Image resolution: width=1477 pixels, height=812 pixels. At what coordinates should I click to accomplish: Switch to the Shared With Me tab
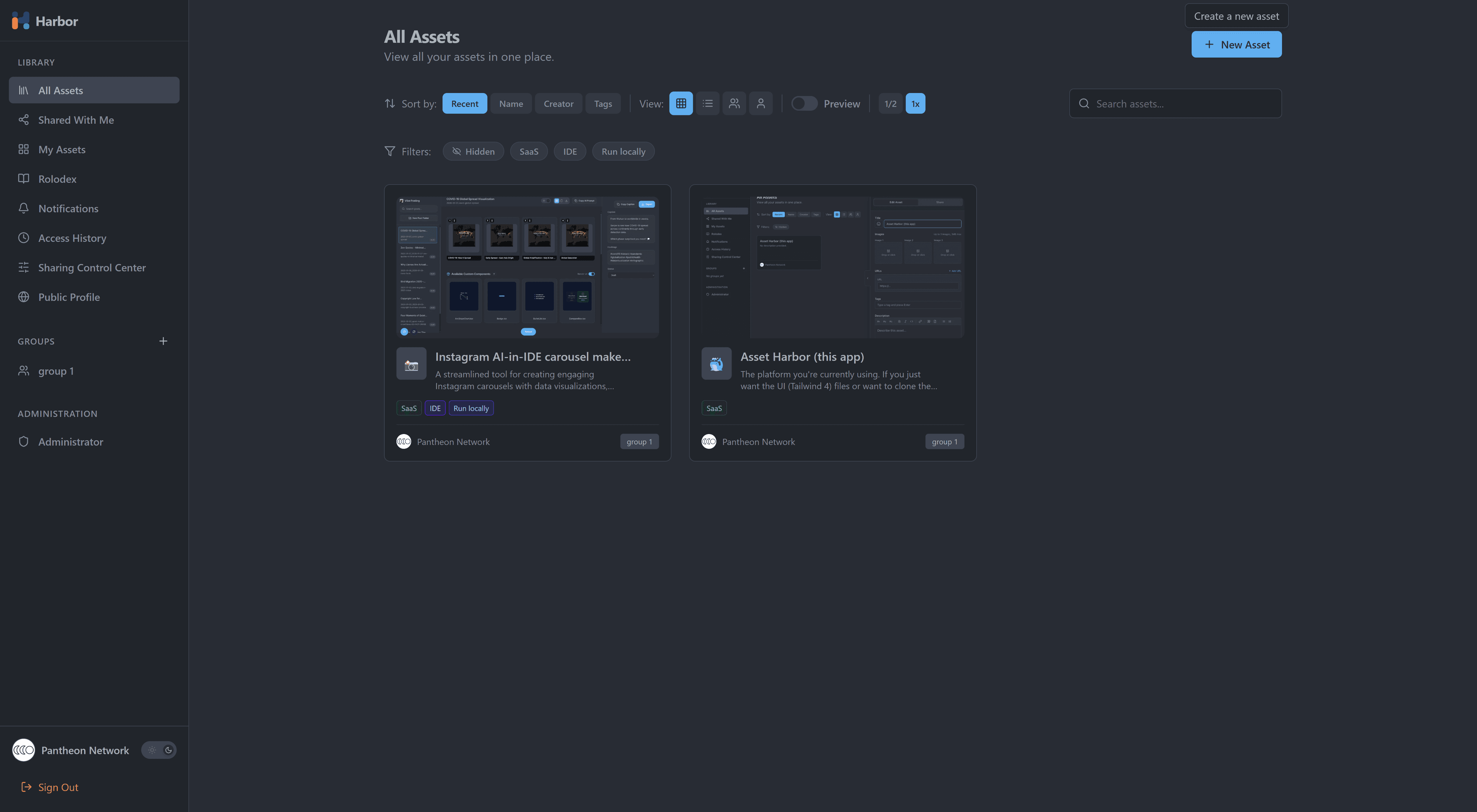pyautogui.click(x=75, y=119)
